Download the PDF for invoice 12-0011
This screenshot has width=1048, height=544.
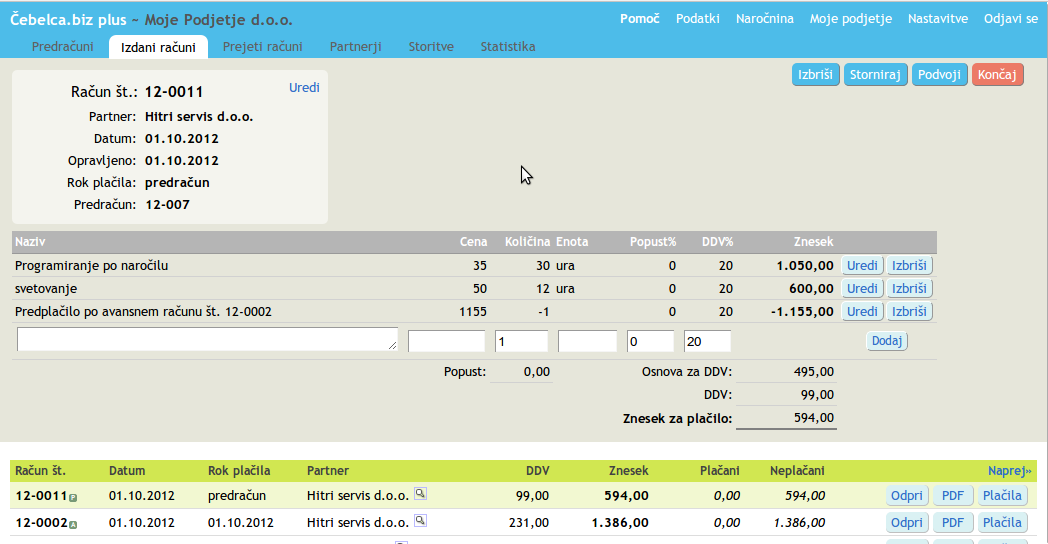pyautogui.click(x=952, y=495)
